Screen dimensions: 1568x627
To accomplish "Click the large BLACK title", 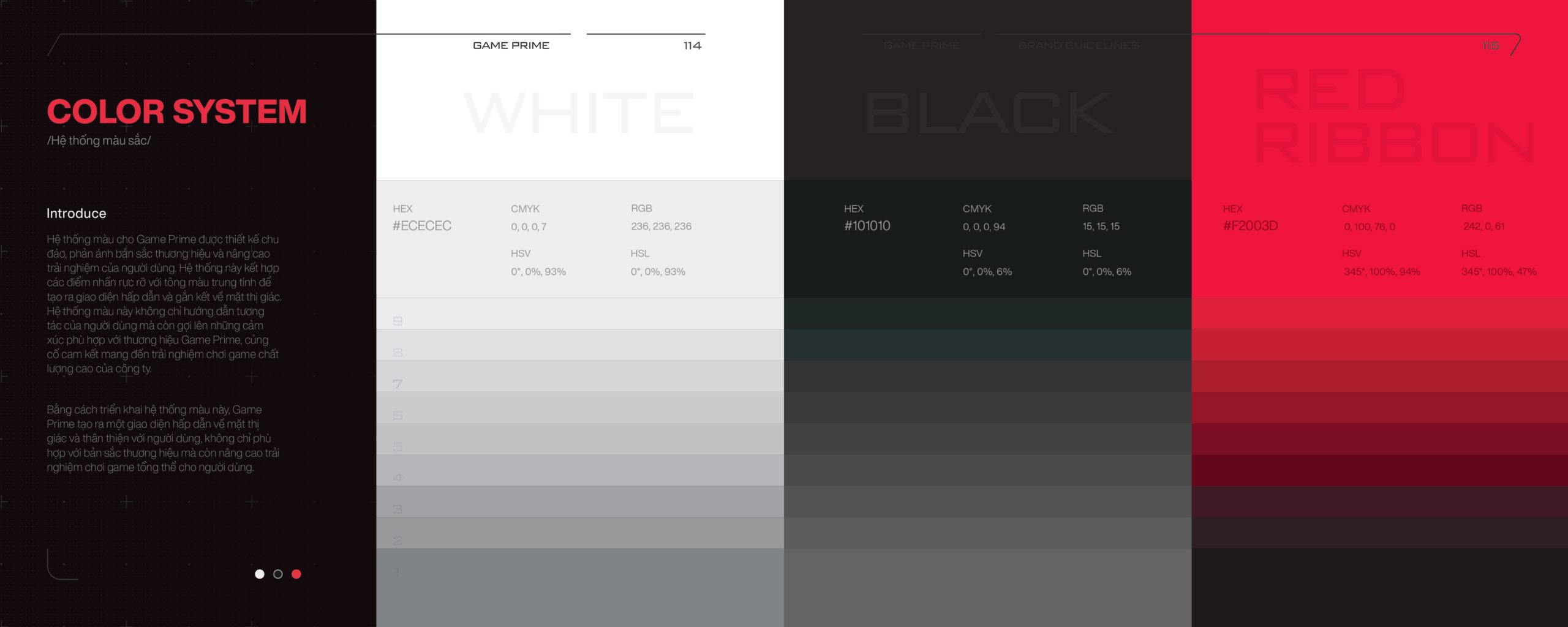I will [989, 113].
